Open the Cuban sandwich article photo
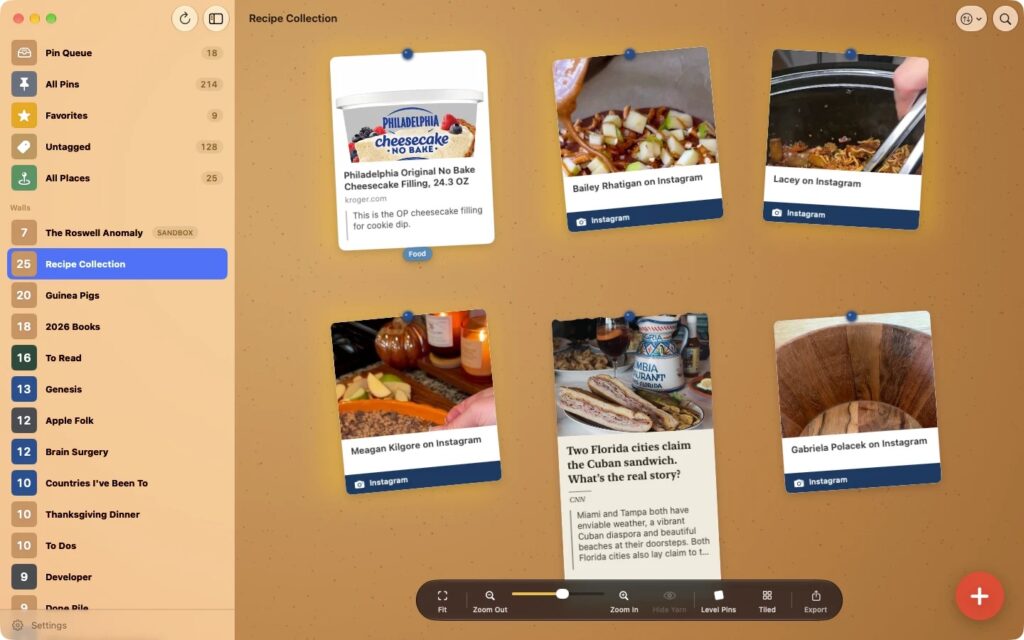1024x640 pixels. [x=632, y=374]
